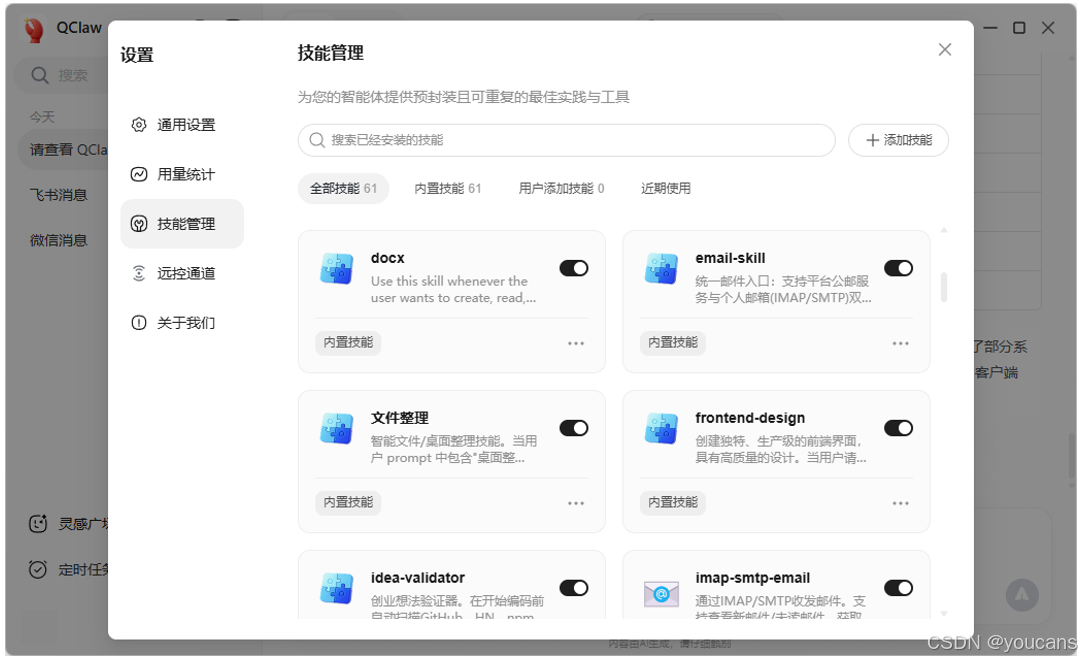Click the docx skill's puzzle icon

tap(336, 268)
